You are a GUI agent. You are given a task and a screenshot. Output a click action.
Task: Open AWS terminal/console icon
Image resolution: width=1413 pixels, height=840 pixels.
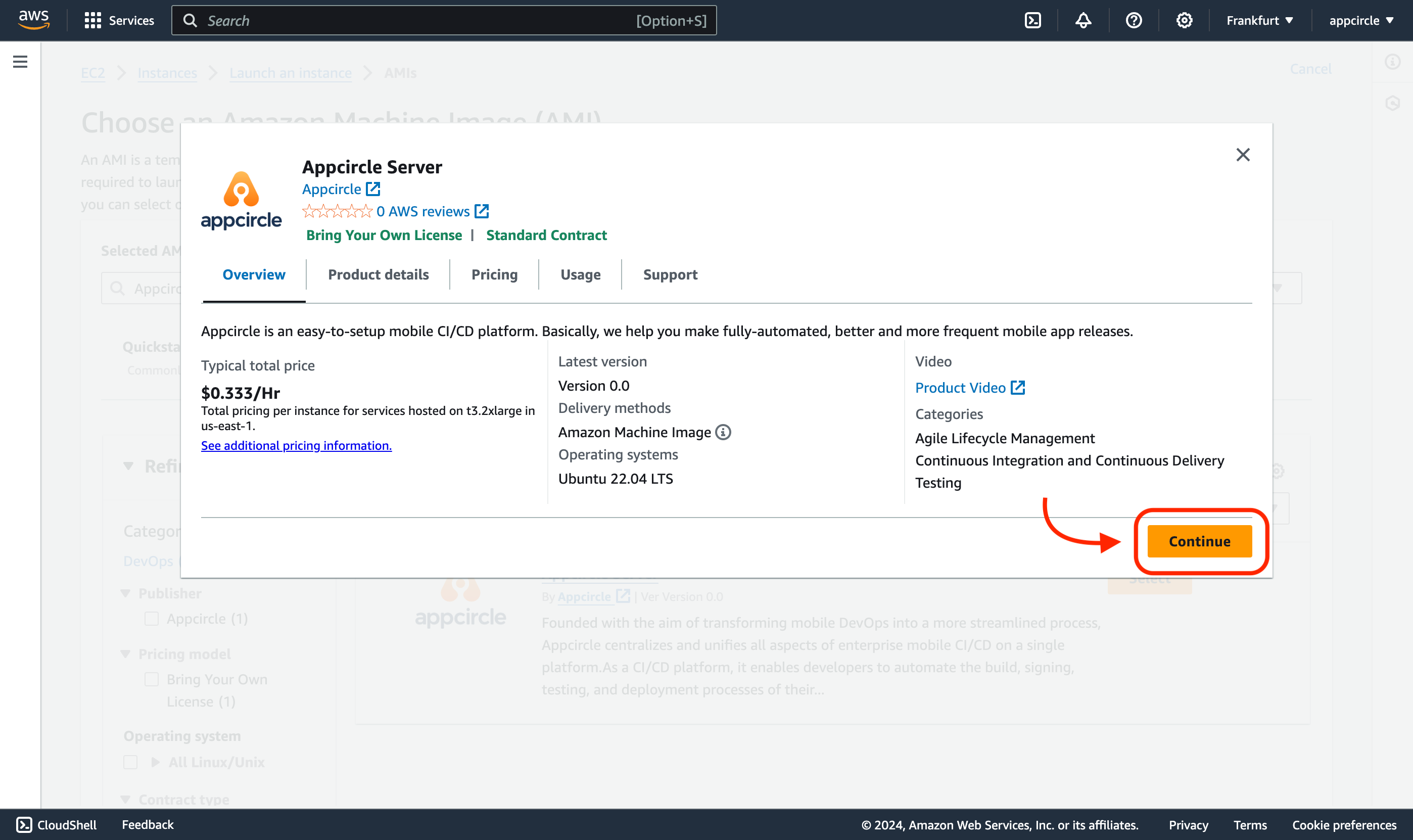tap(1033, 20)
